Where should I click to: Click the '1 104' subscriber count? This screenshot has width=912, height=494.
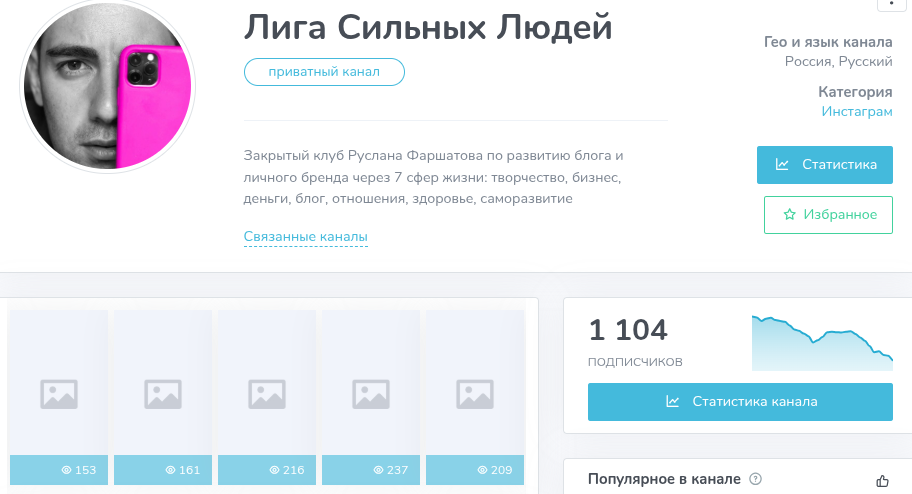[x=628, y=330]
